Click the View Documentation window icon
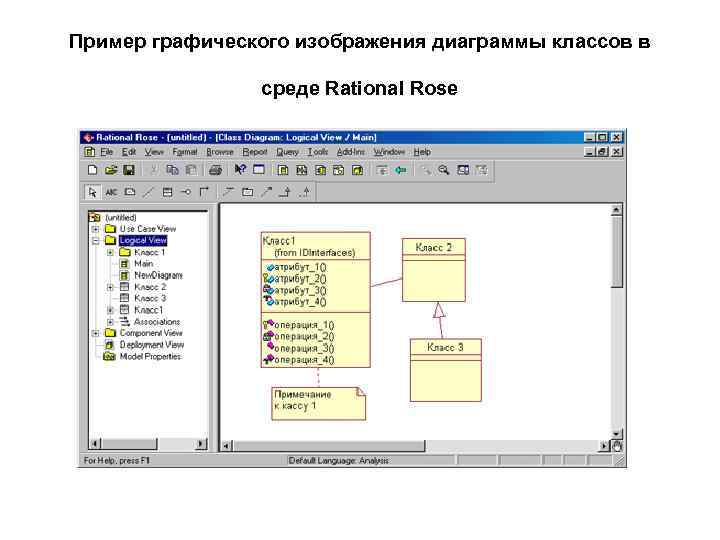 (259, 170)
